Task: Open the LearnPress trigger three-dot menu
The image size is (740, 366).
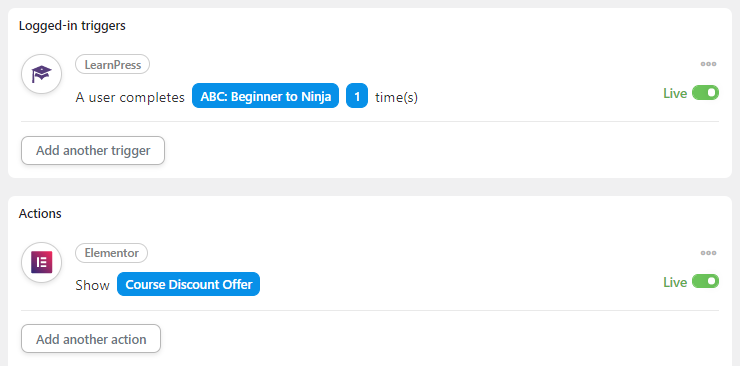Action: click(708, 64)
